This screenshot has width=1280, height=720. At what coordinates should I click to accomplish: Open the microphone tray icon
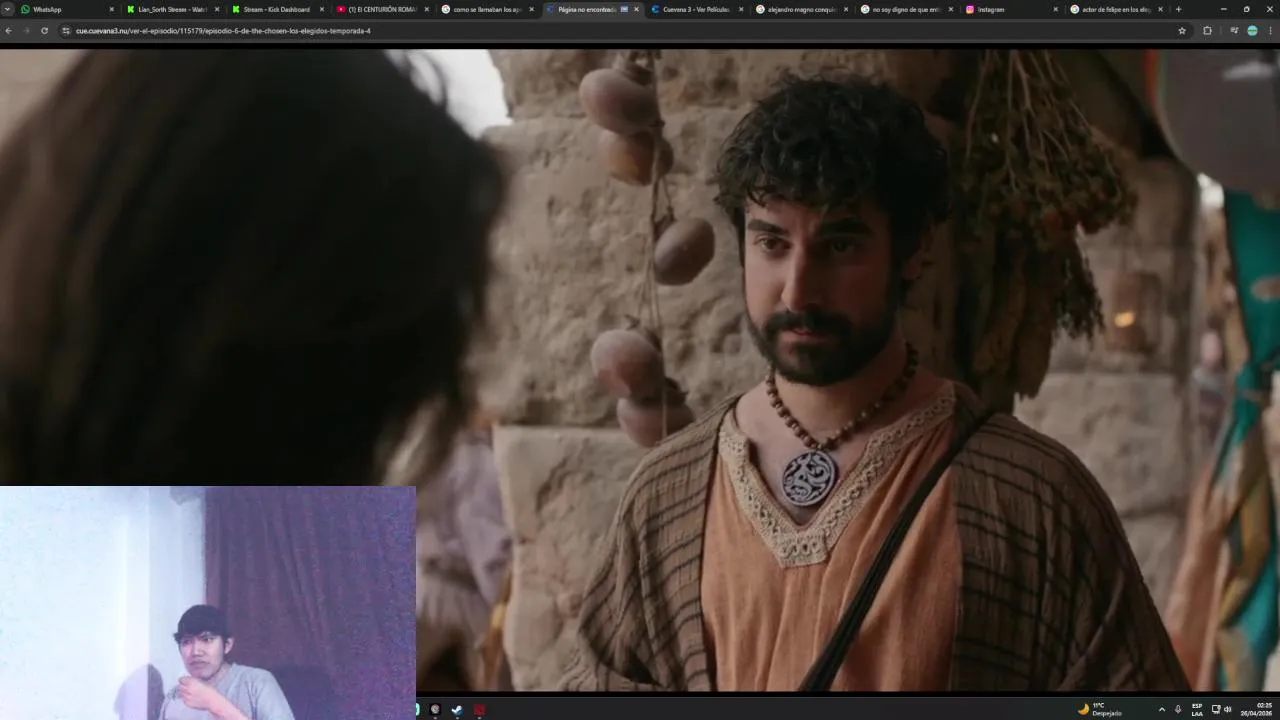[1178, 709]
